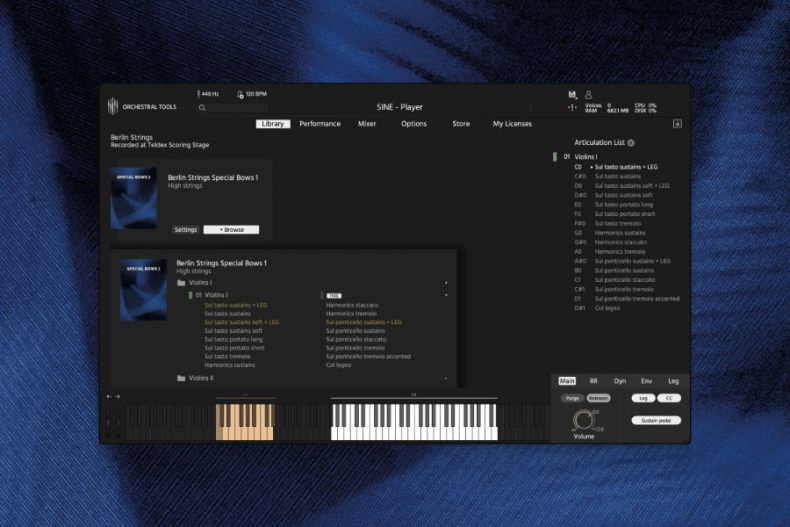Click the green marker beside 01 Violins I in browser
Image resolution: width=790 pixels, height=527 pixels.
190,295
